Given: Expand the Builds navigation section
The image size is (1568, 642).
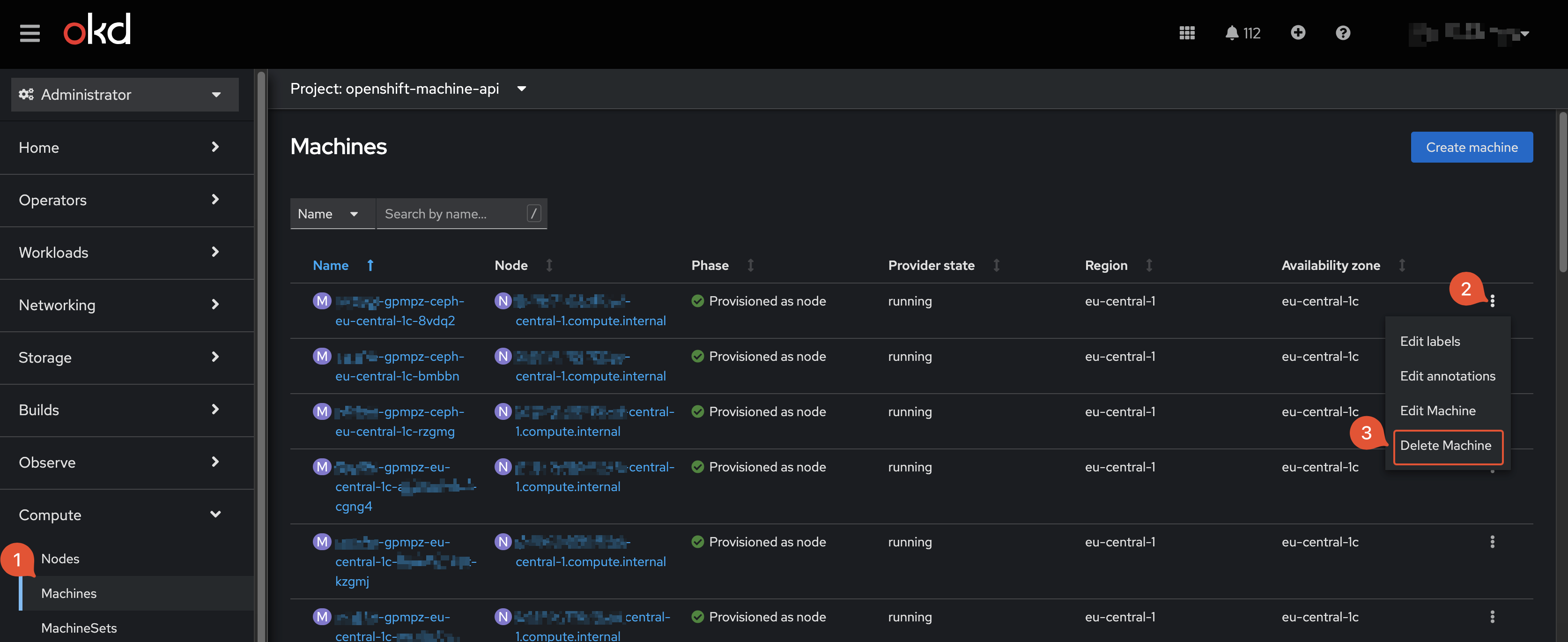Looking at the screenshot, I should pos(126,409).
